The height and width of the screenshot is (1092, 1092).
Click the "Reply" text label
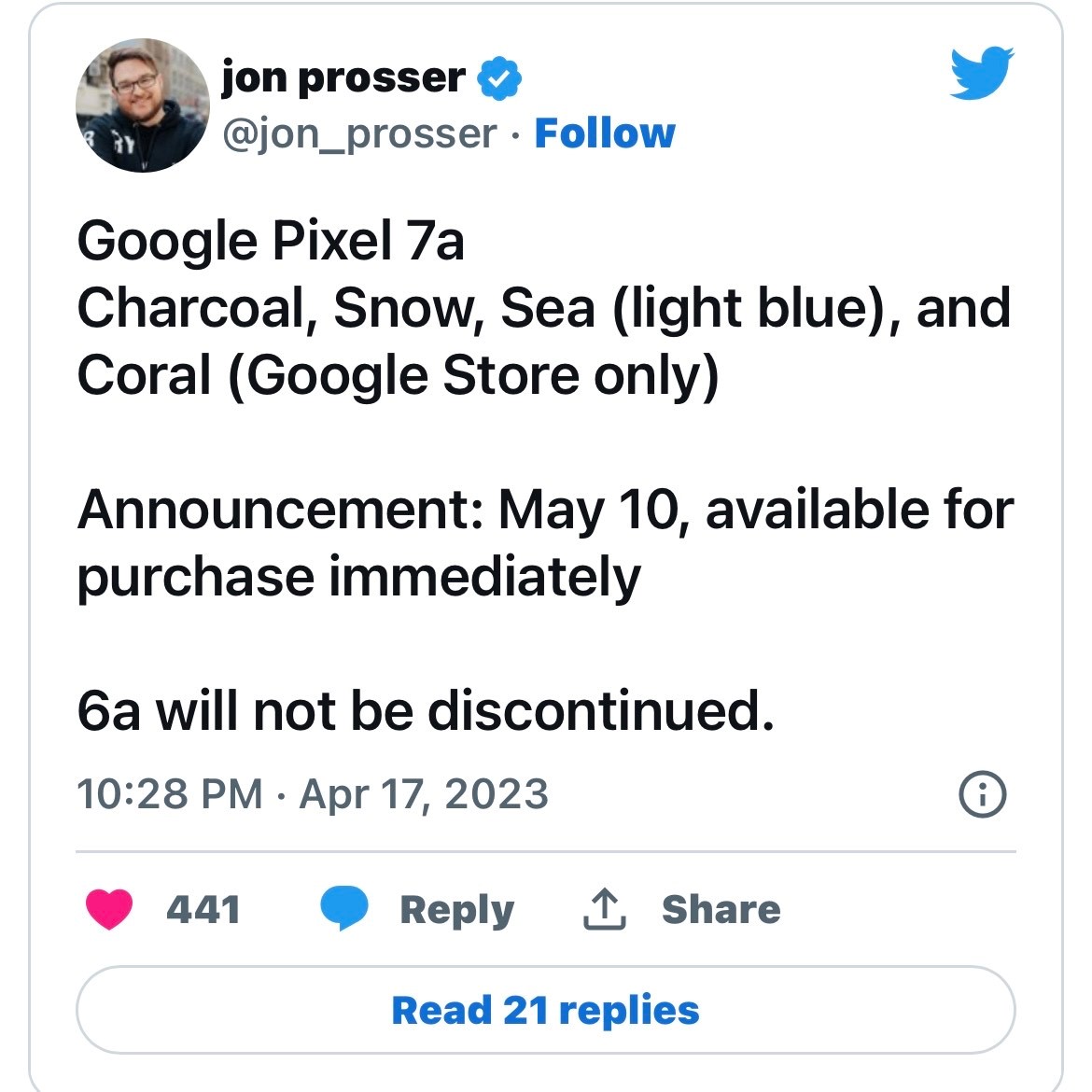(456, 909)
